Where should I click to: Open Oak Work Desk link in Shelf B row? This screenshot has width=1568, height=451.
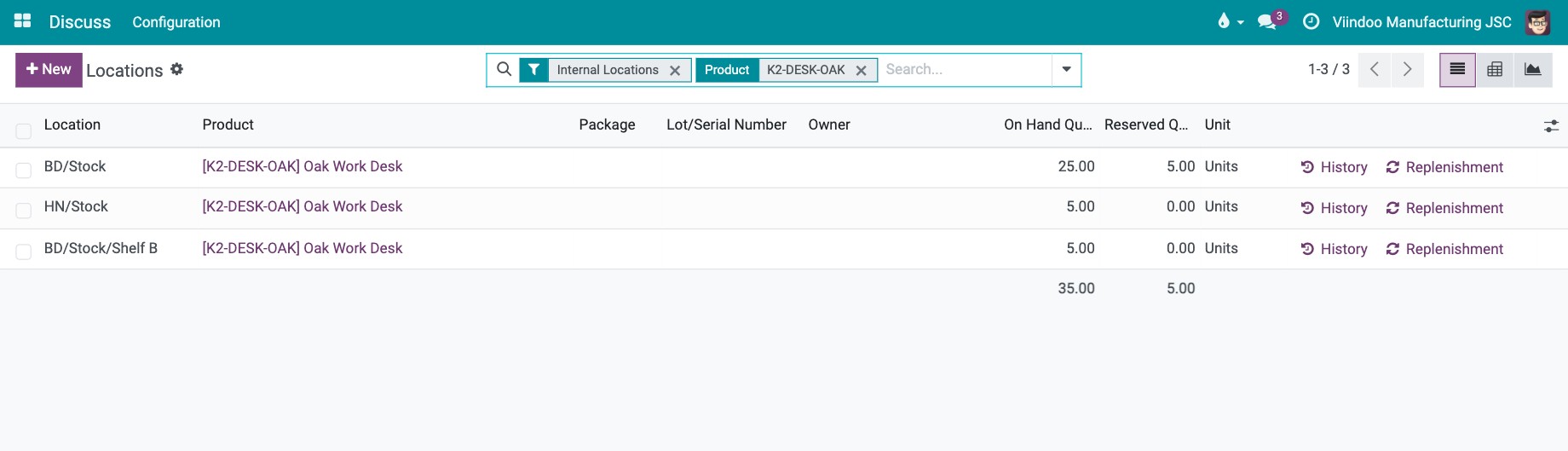(x=302, y=249)
